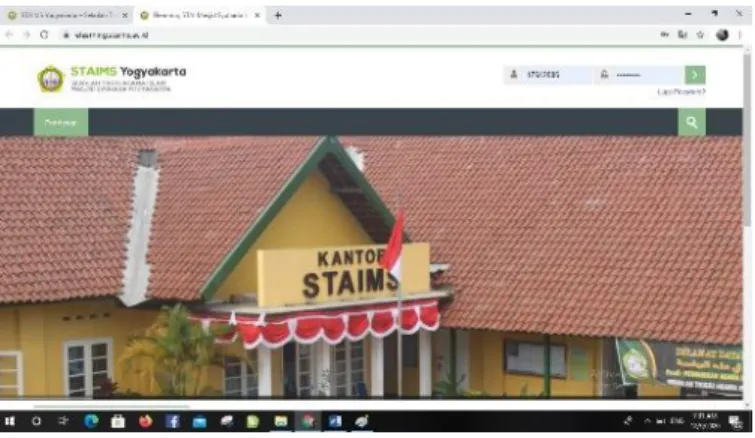The image size is (755, 438).
Task: Open a new browser tab
Action: [278, 15]
